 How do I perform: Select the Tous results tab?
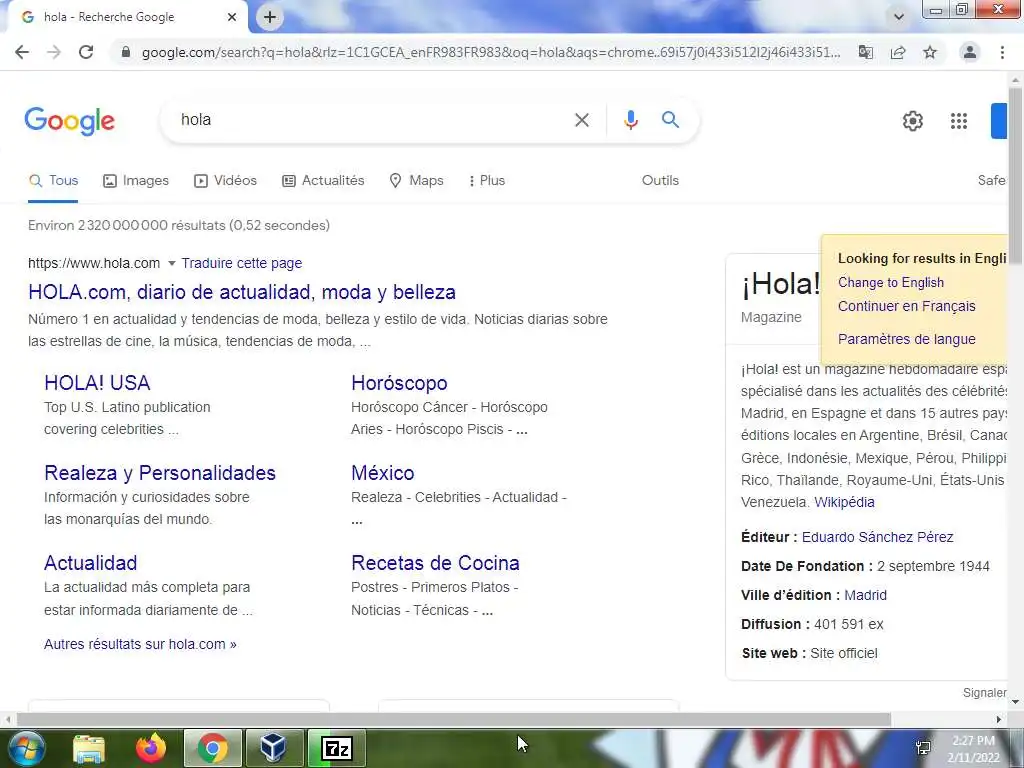pos(53,181)
